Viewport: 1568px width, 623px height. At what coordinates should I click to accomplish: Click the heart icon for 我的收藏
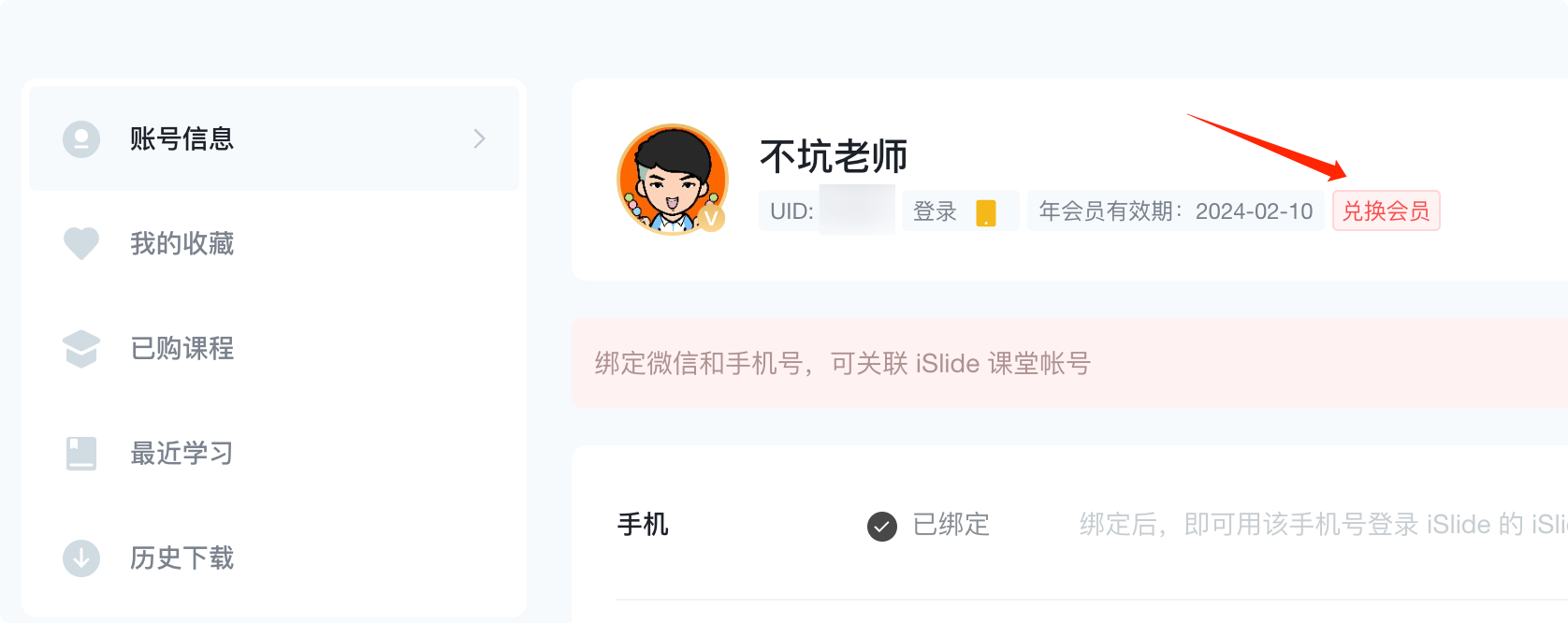tap(81, 243)
